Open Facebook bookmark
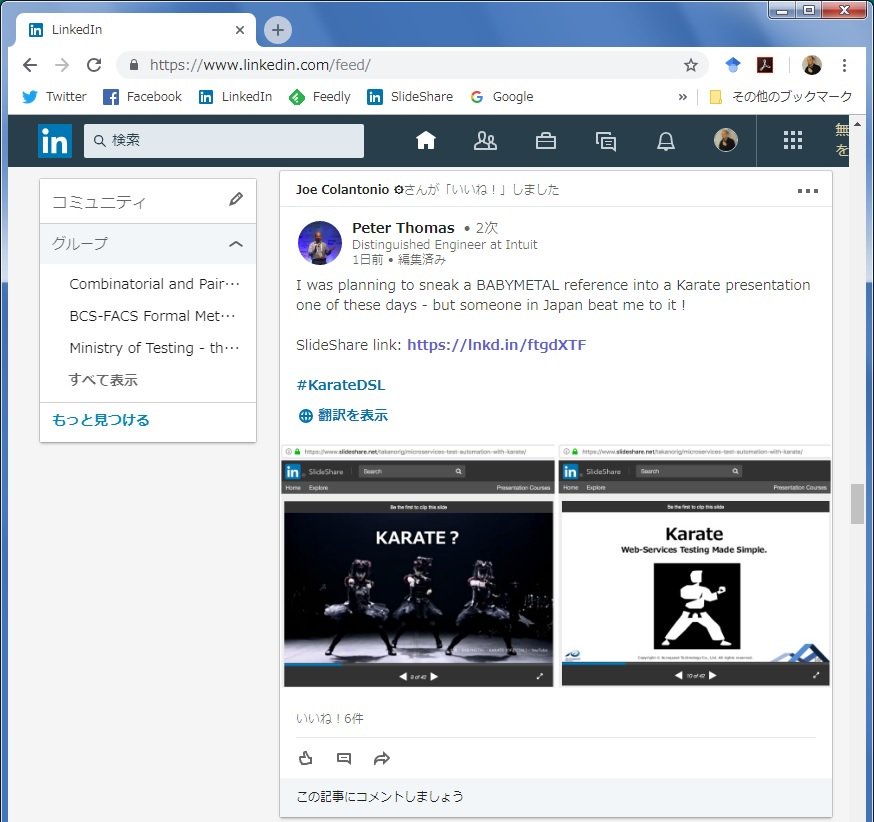 point(143,97)
